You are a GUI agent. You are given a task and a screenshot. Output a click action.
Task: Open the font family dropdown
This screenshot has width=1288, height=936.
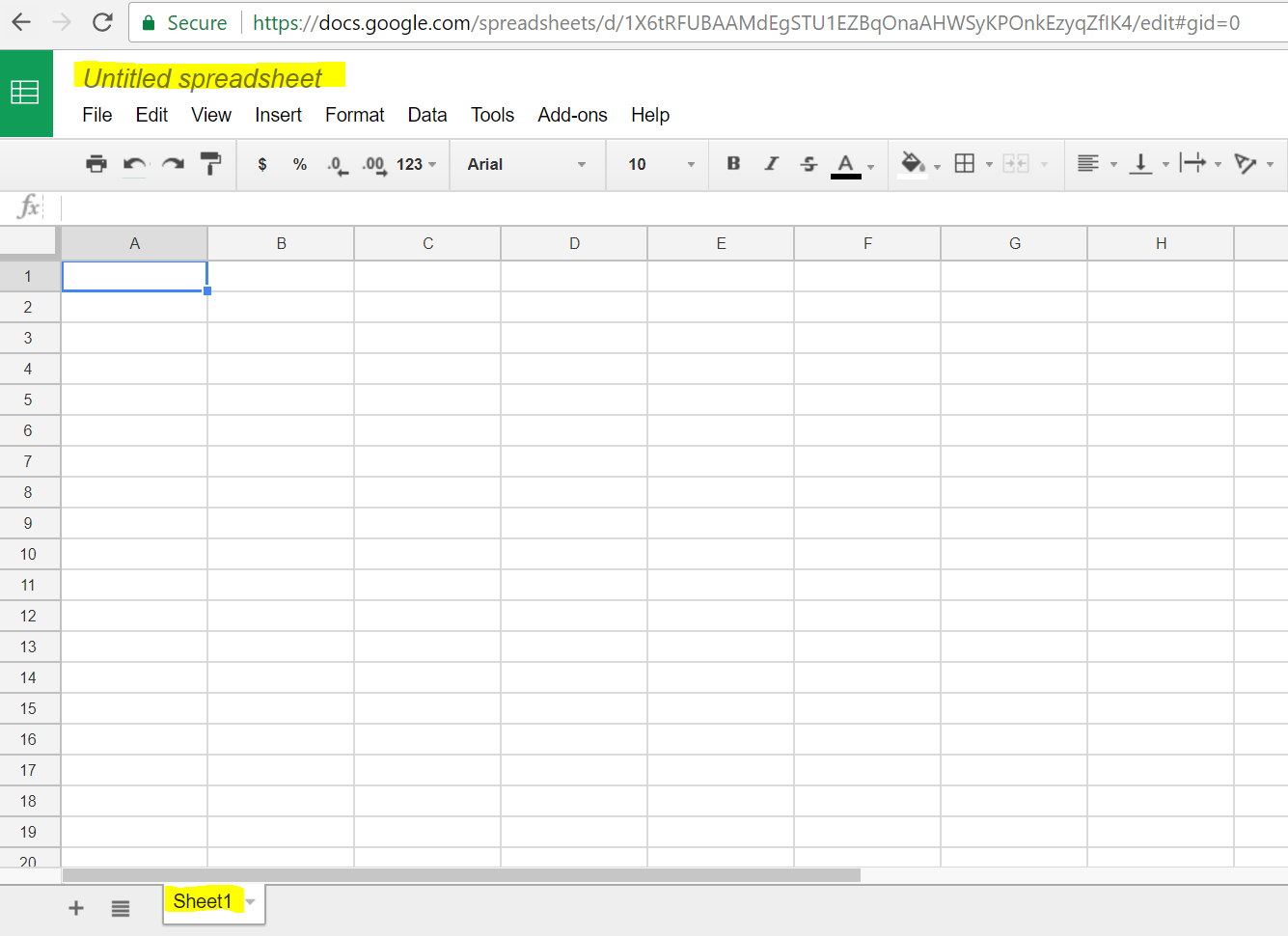click(x=527, y=164)
